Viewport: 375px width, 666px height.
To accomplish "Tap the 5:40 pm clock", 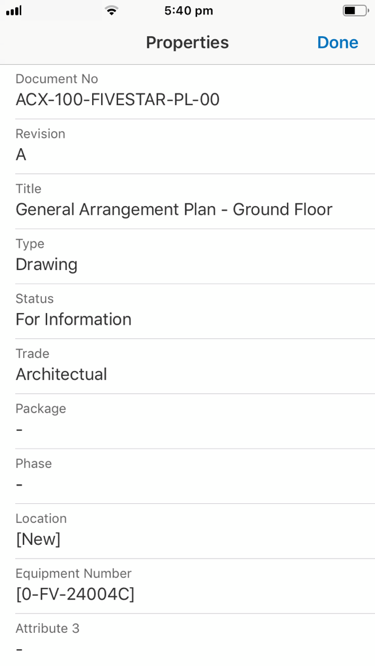I will tap(189, 11).
